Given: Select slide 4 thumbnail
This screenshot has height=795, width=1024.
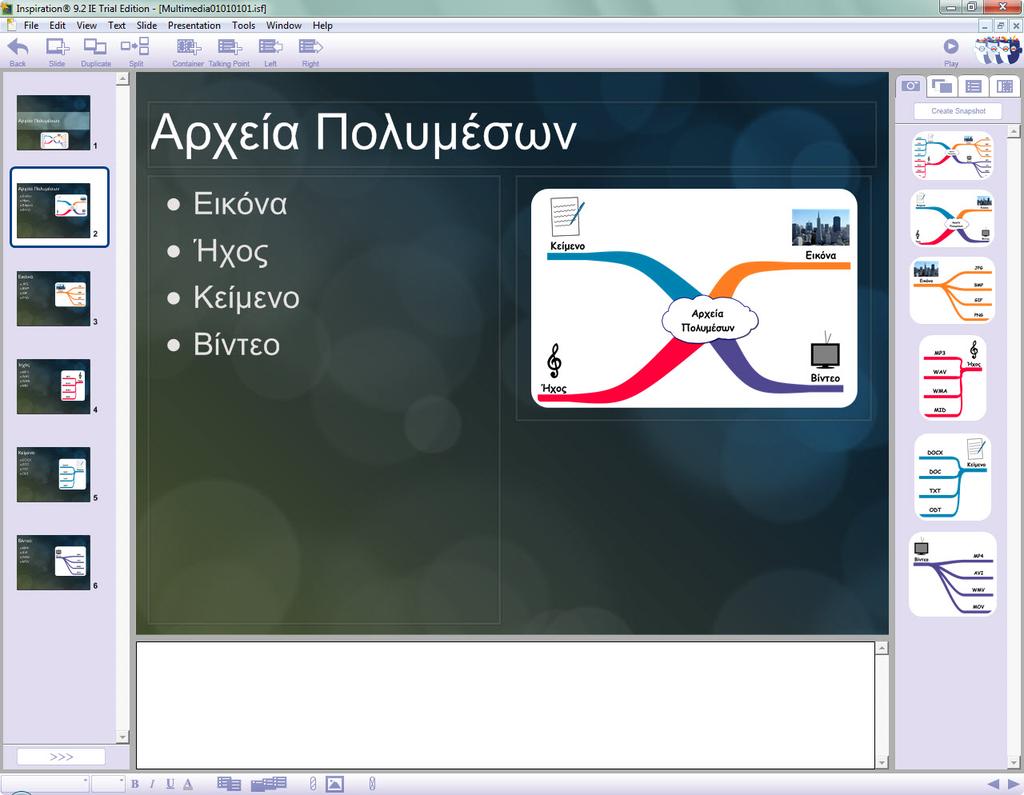Looking at the screenshot, I should 54,387.
